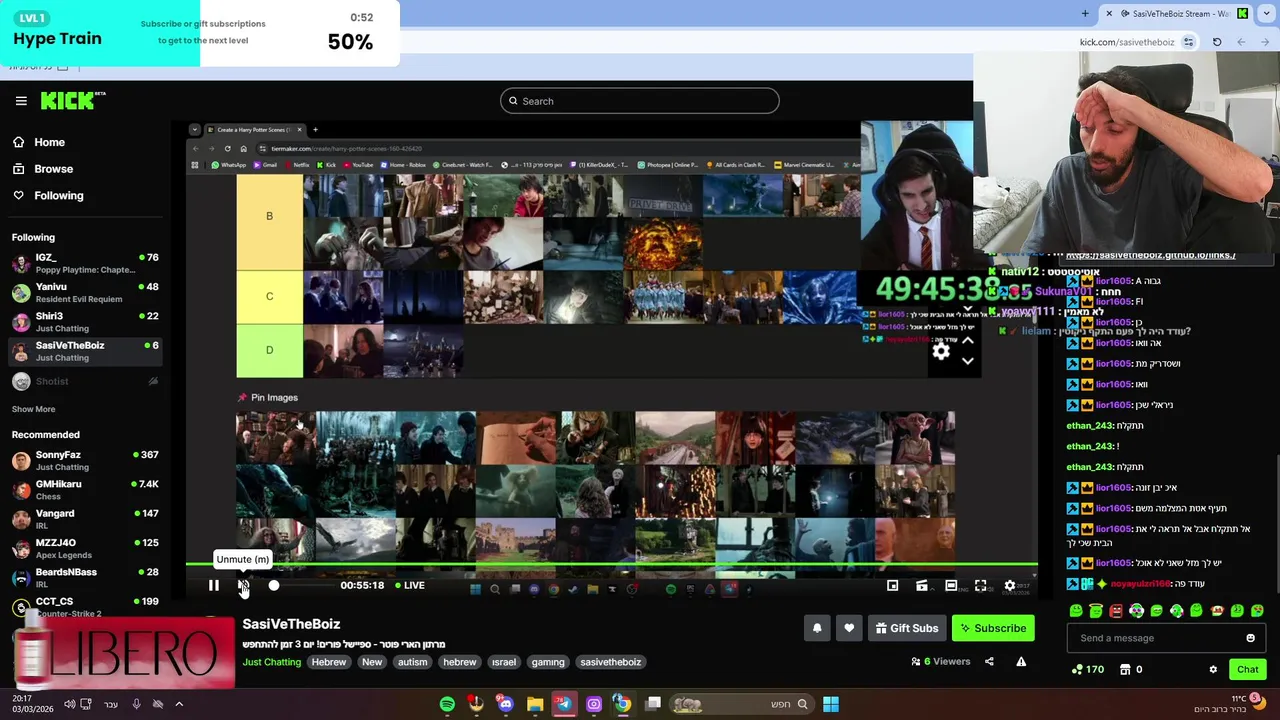Open MZZJ4O Apex Legends channel
Viewport: 1280px width, 720px height.
(85, 548)
